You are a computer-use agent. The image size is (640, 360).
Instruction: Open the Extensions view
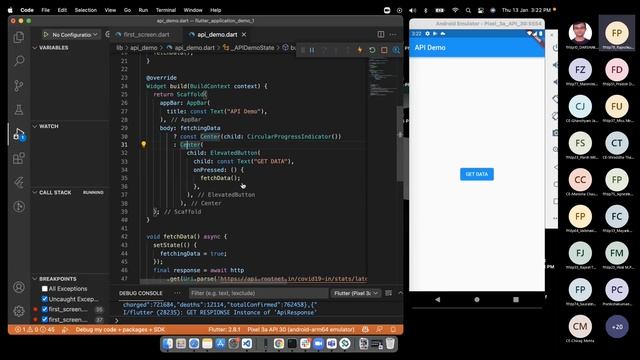coord(19,158)
